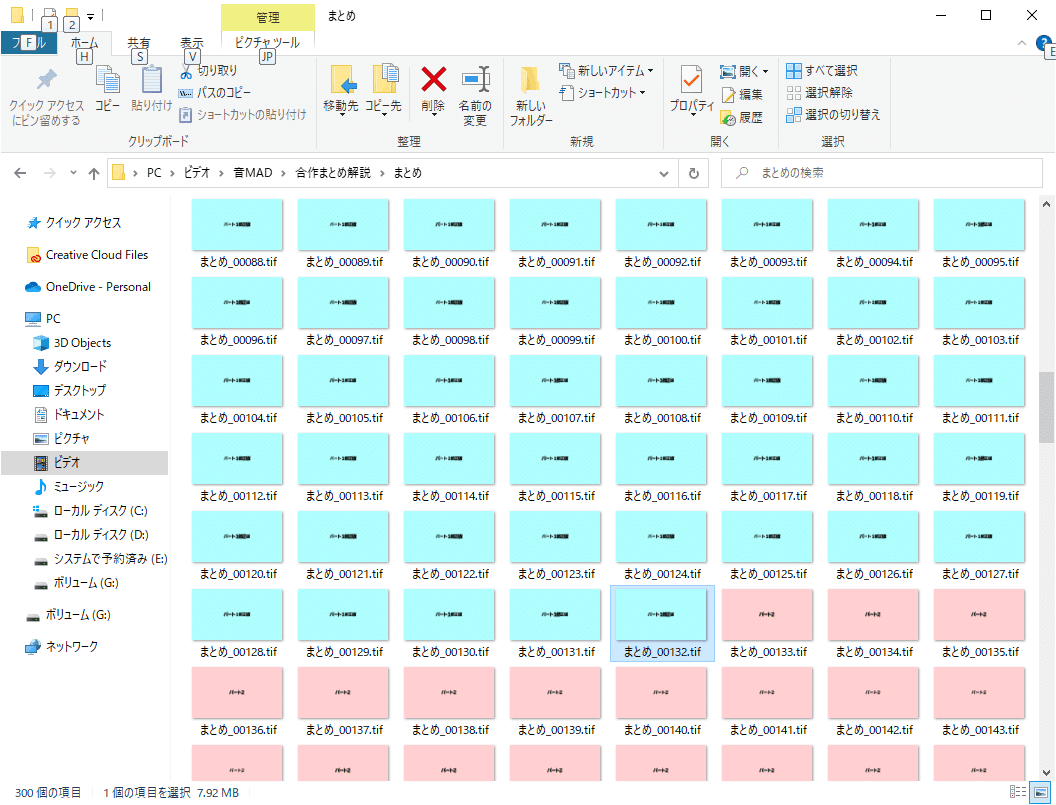
Task: Open Local Disk (C:) in sidebar
Action: [90, 511]
